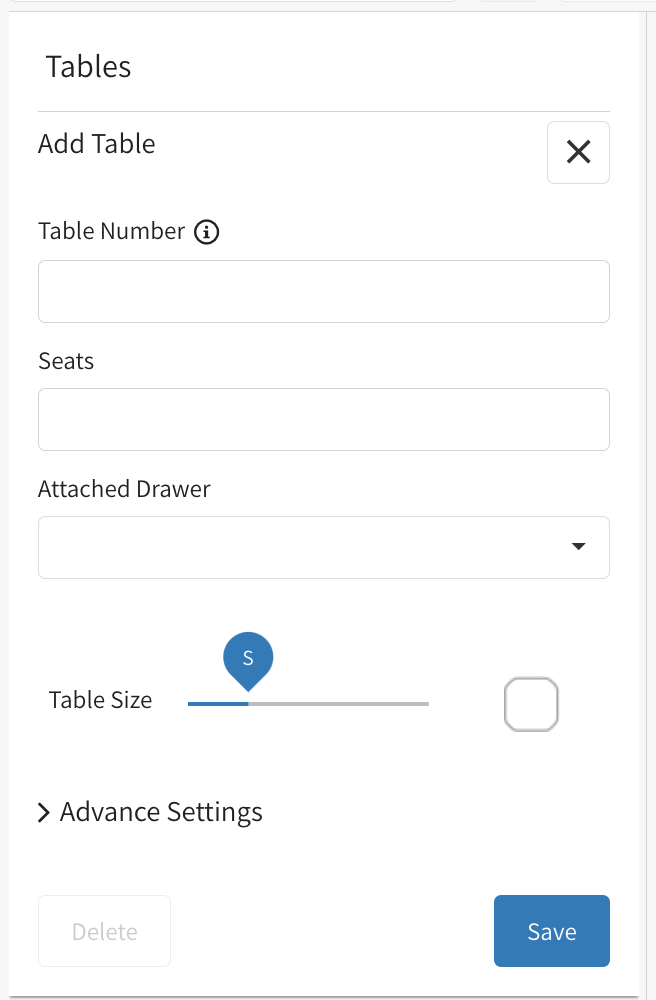The height and width of the screenshot is (1000, 656).
Task: Close the Add Table form
Action: 578,152
